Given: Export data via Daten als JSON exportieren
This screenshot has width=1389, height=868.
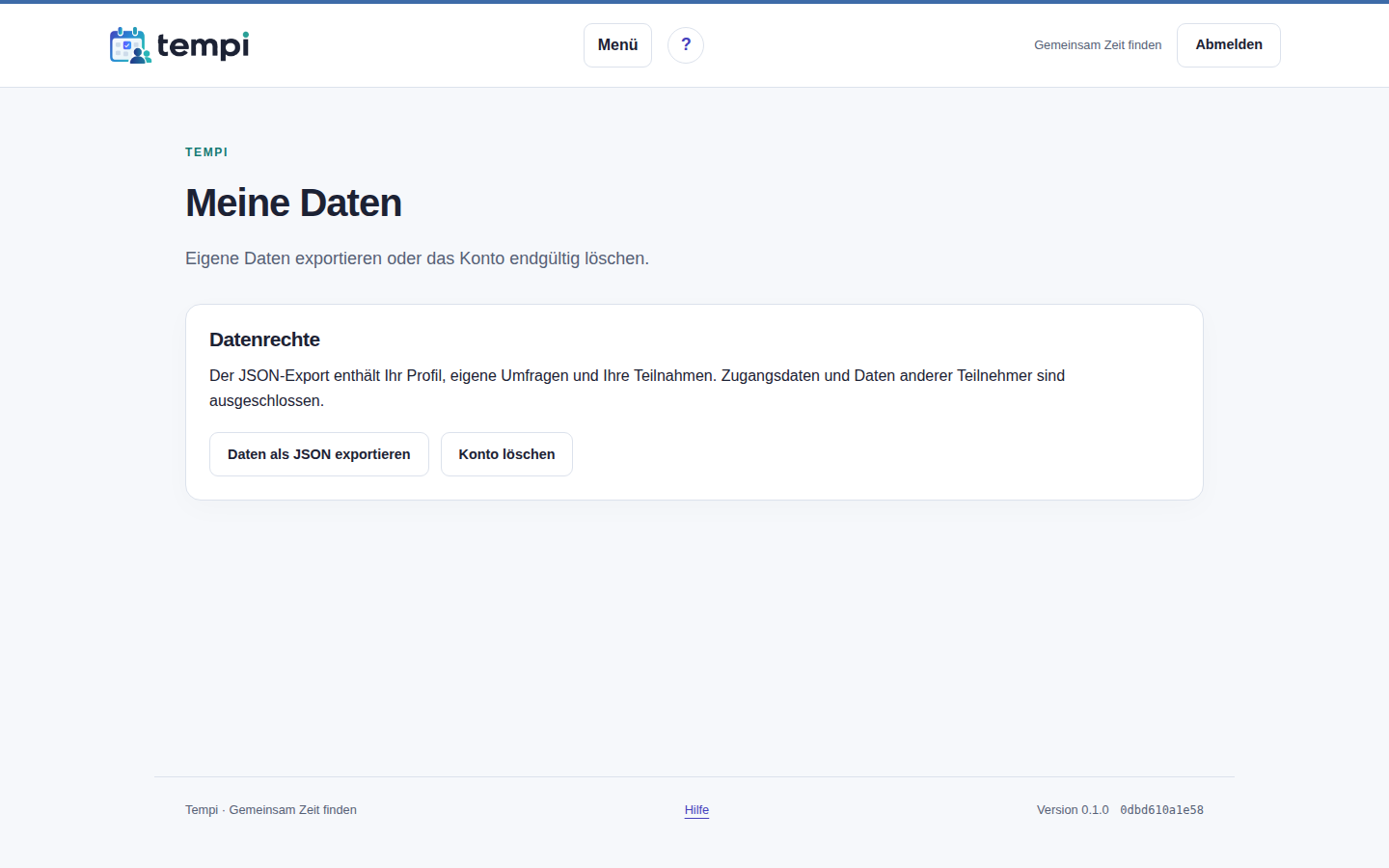Looking at the screenshot, I should 319,454.
